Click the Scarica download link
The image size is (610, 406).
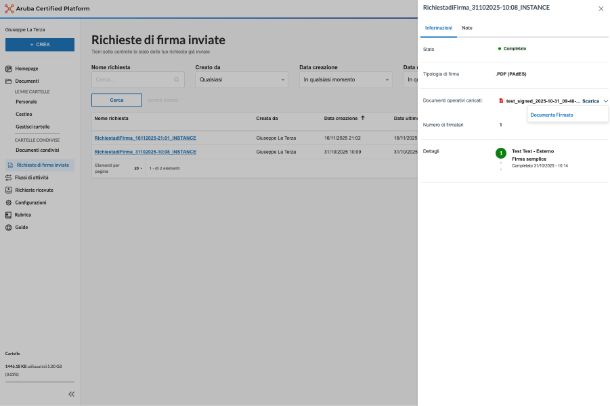(590, 101)
